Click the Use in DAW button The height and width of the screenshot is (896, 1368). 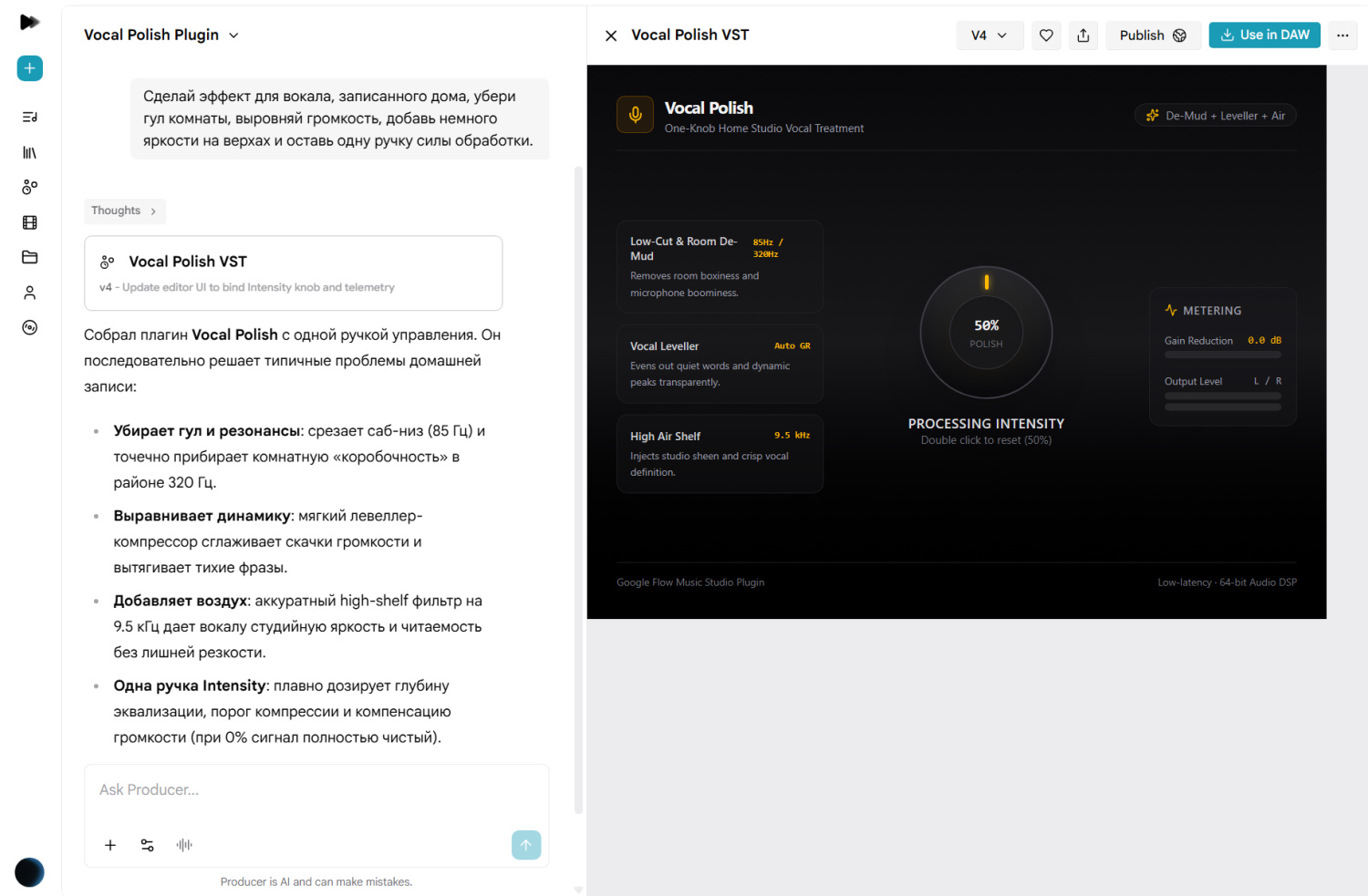pos(1264,35)
